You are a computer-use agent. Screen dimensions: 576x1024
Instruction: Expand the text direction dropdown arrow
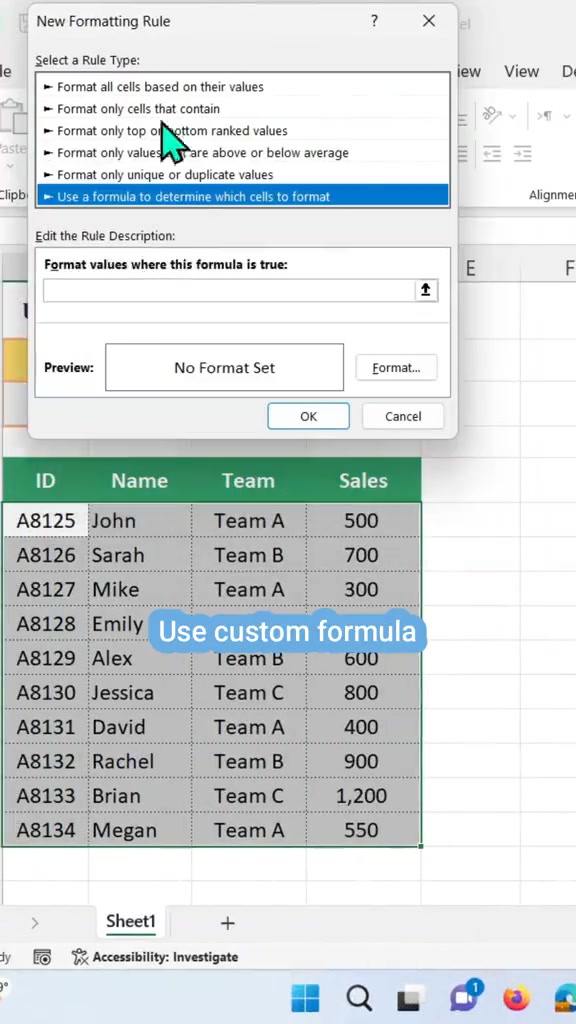[566, 116]
